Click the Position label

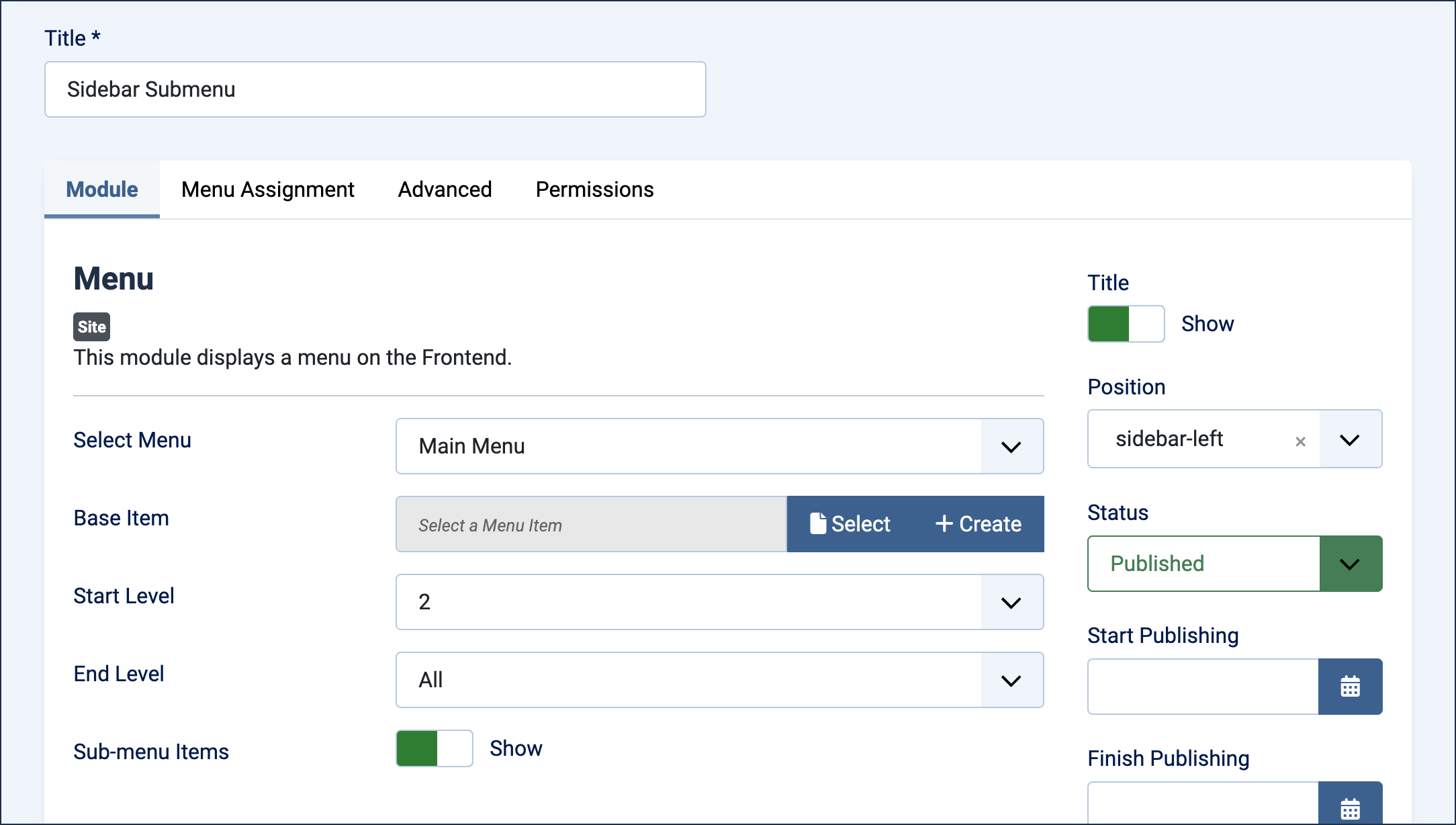[1127, 387]
